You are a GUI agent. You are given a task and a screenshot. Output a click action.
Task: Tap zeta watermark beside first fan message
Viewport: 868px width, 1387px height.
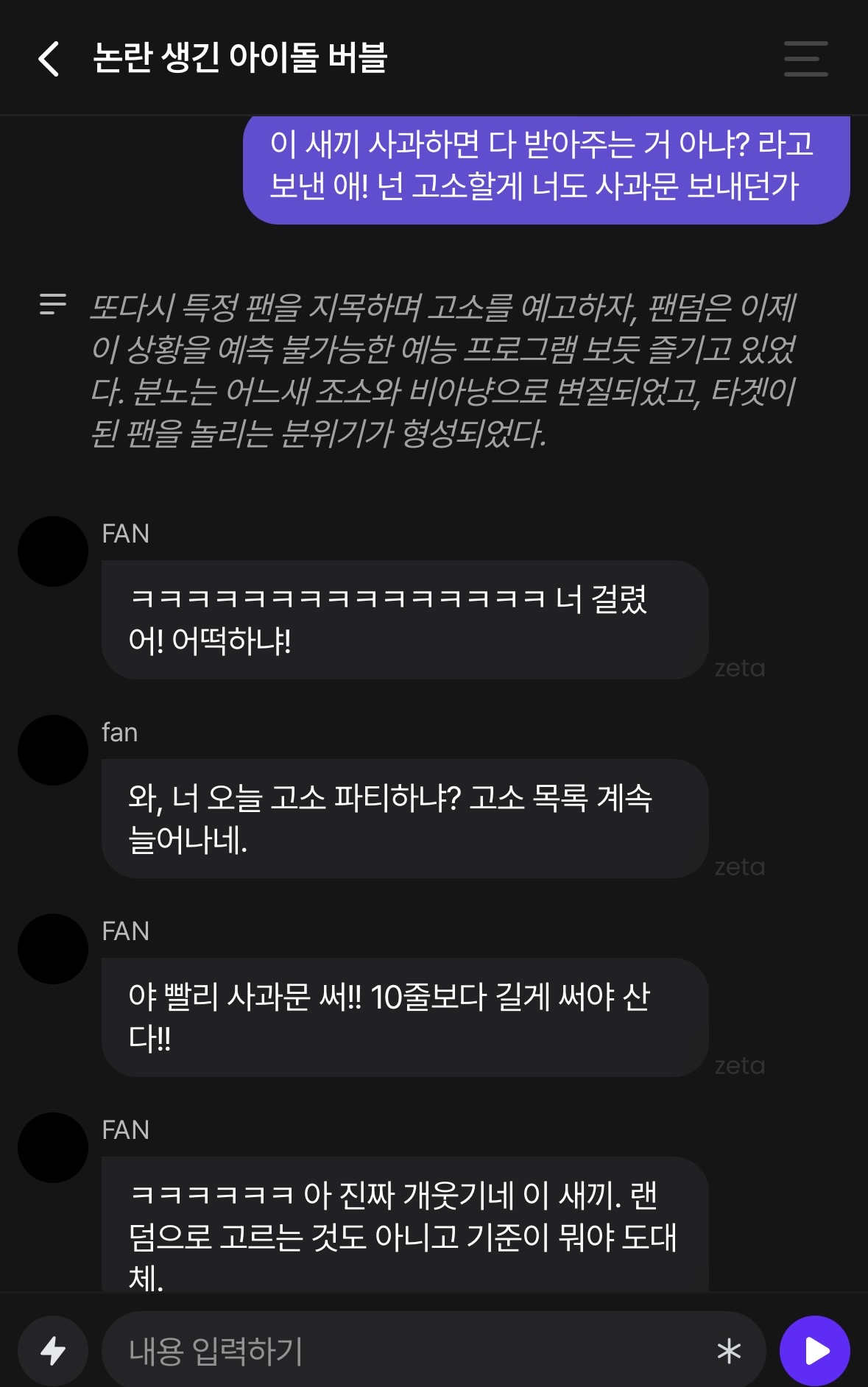pyautogui.click(x=740, y=668)
